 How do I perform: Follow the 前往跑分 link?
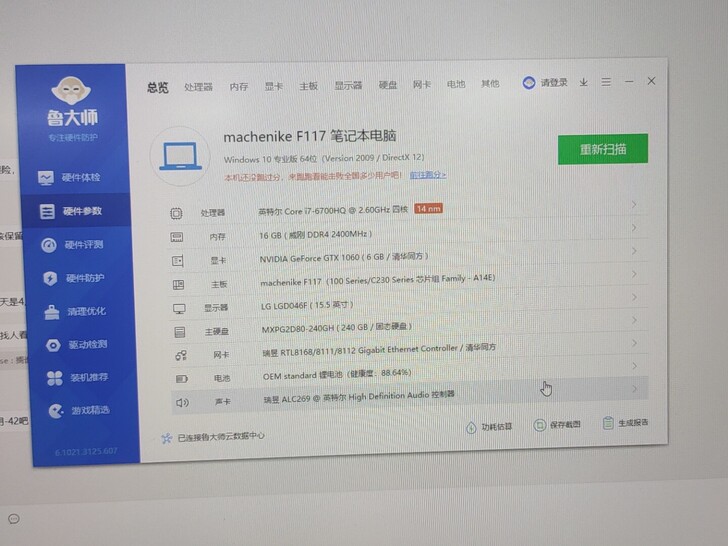[428, 175]
